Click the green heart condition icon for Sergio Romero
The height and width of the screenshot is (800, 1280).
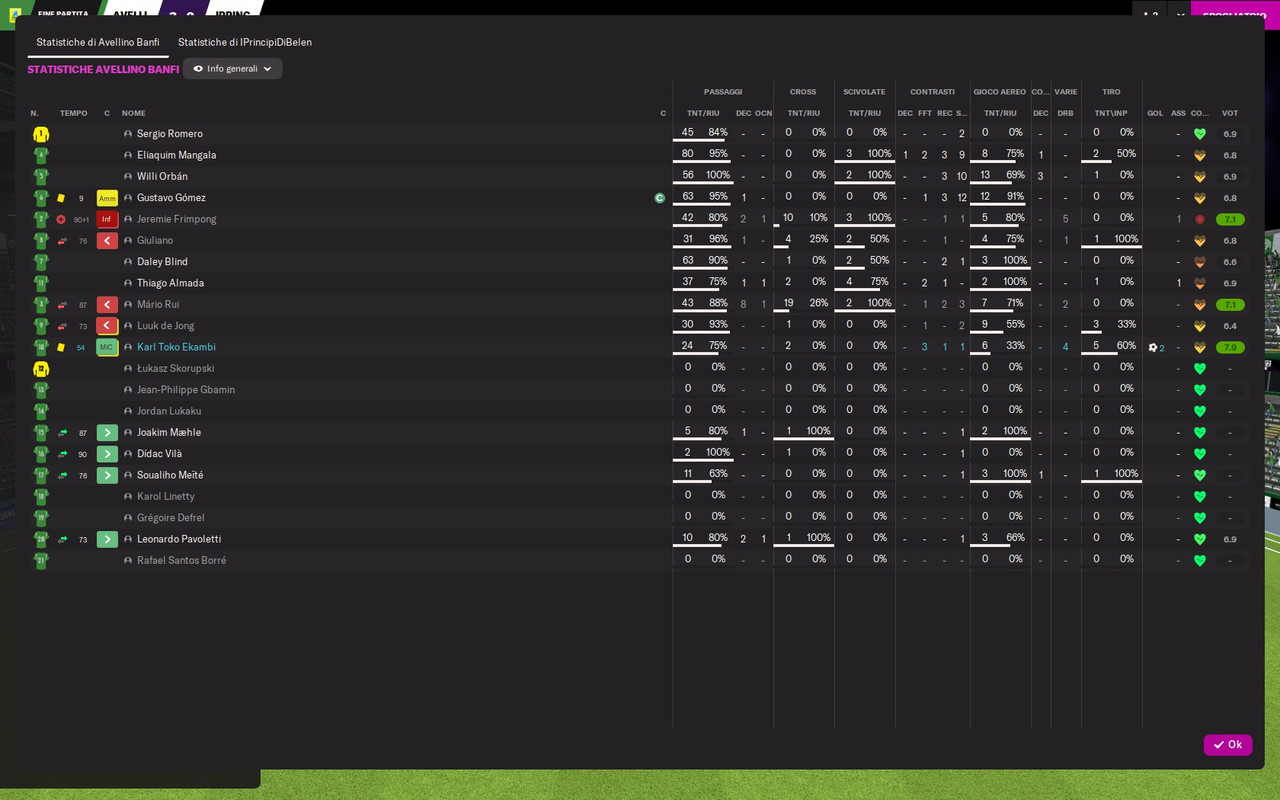[x=1200, y=134]
